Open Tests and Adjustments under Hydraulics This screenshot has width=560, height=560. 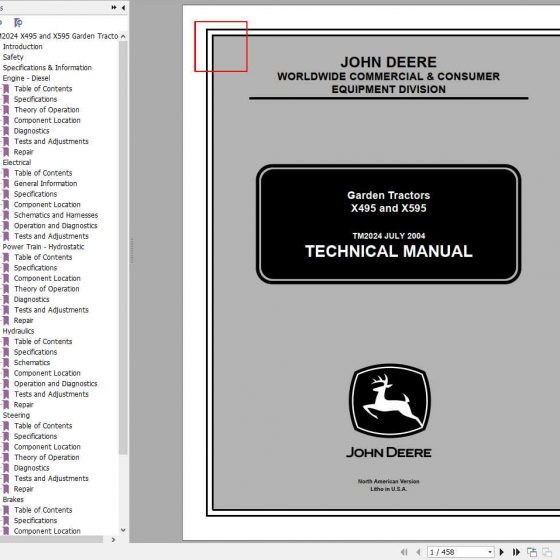tap(51, 394)
